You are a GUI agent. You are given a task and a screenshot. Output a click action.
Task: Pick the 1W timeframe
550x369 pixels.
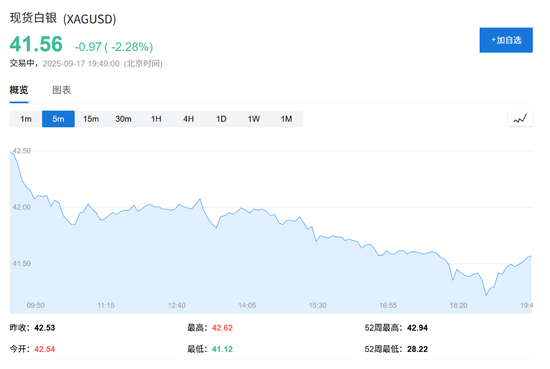(254, 119)
